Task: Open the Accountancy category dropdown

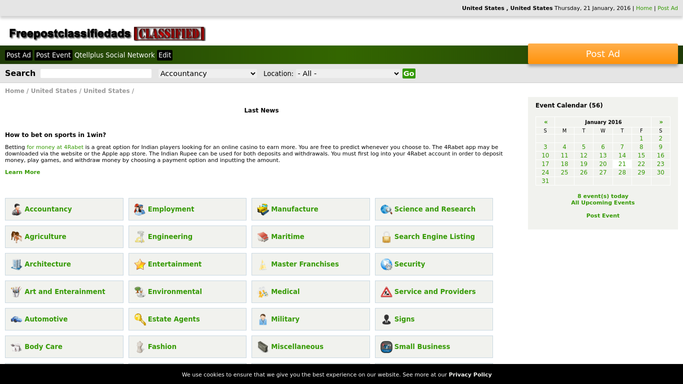Action: coord(207,74)
